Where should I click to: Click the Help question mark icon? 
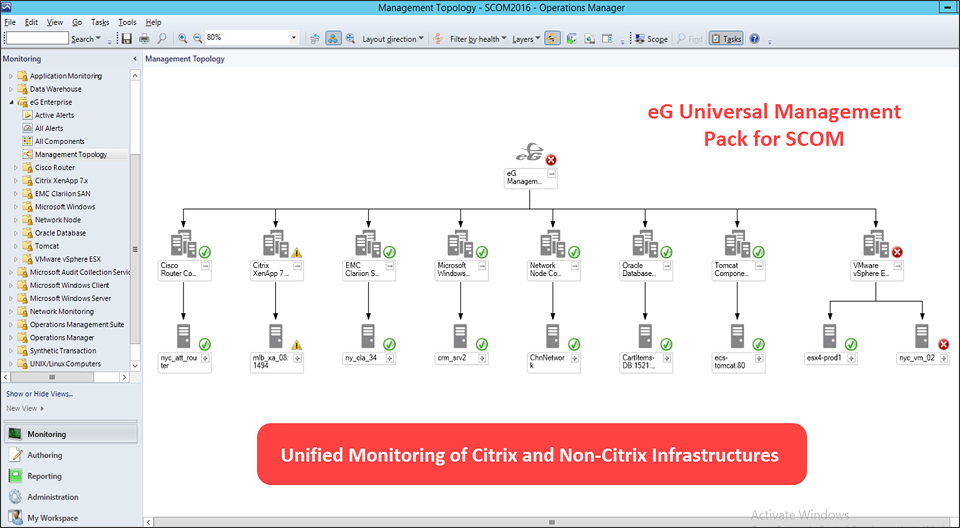[x=754, y=39]
